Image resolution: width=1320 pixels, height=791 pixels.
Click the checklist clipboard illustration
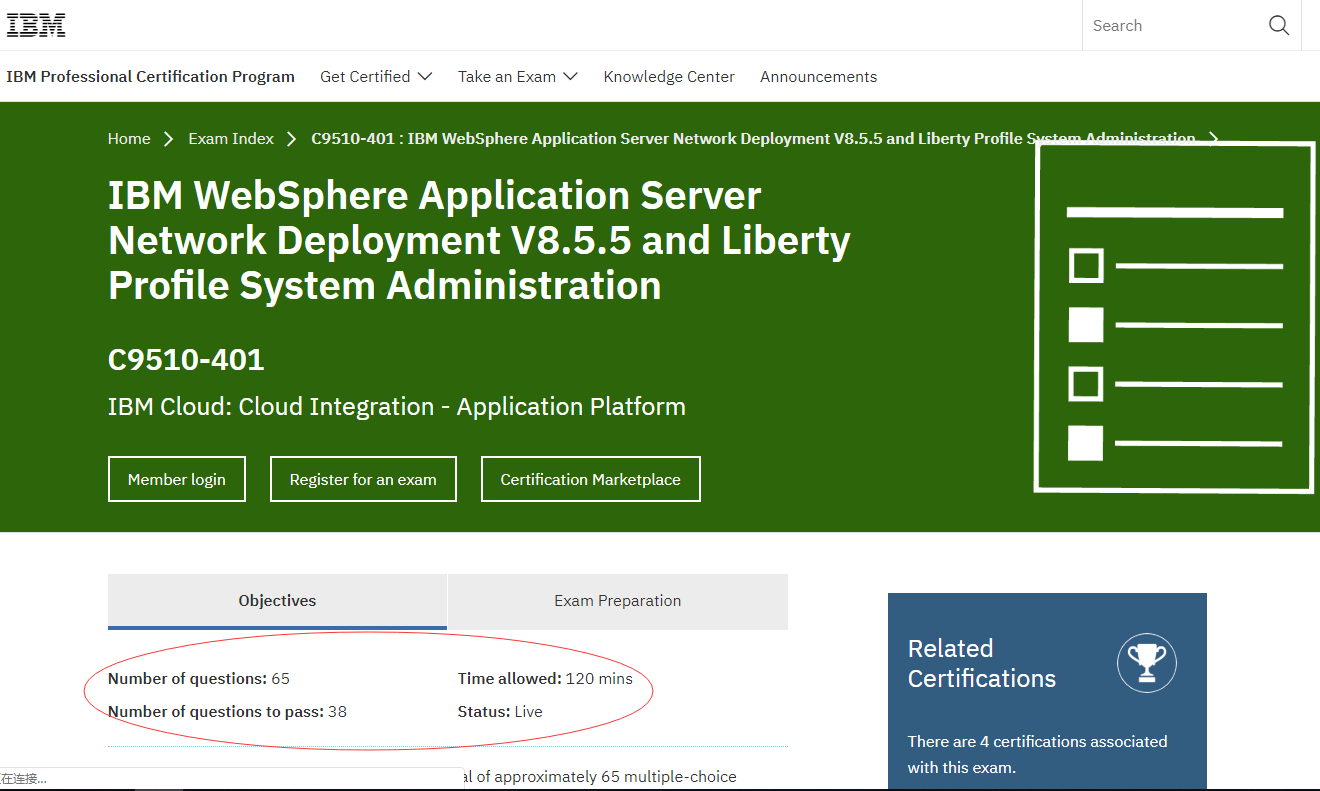1174,317
